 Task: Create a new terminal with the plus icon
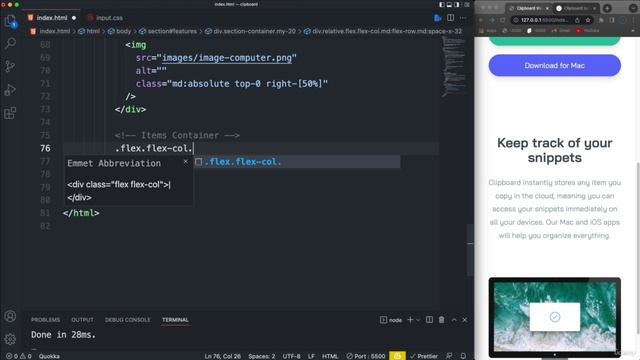410,320
